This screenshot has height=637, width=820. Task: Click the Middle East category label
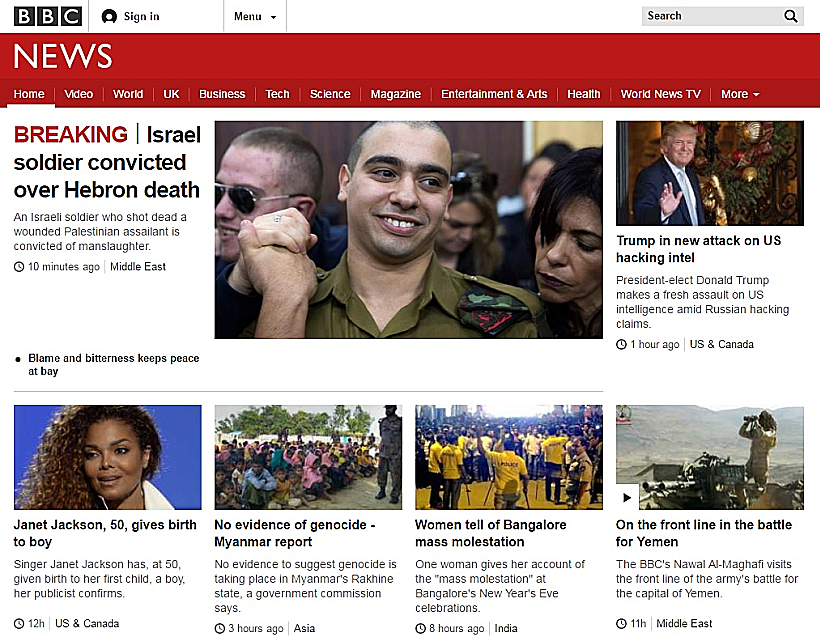tap(137, 266)
